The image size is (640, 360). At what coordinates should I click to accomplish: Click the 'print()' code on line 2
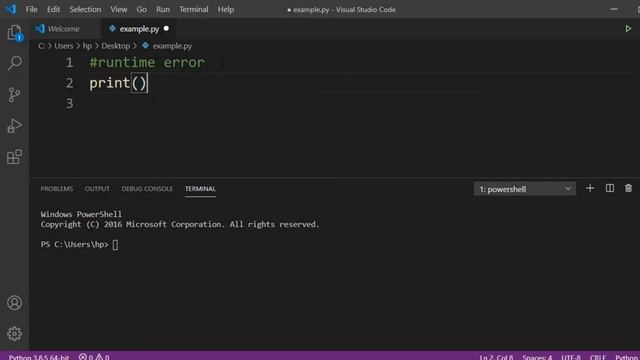(118, 83)
